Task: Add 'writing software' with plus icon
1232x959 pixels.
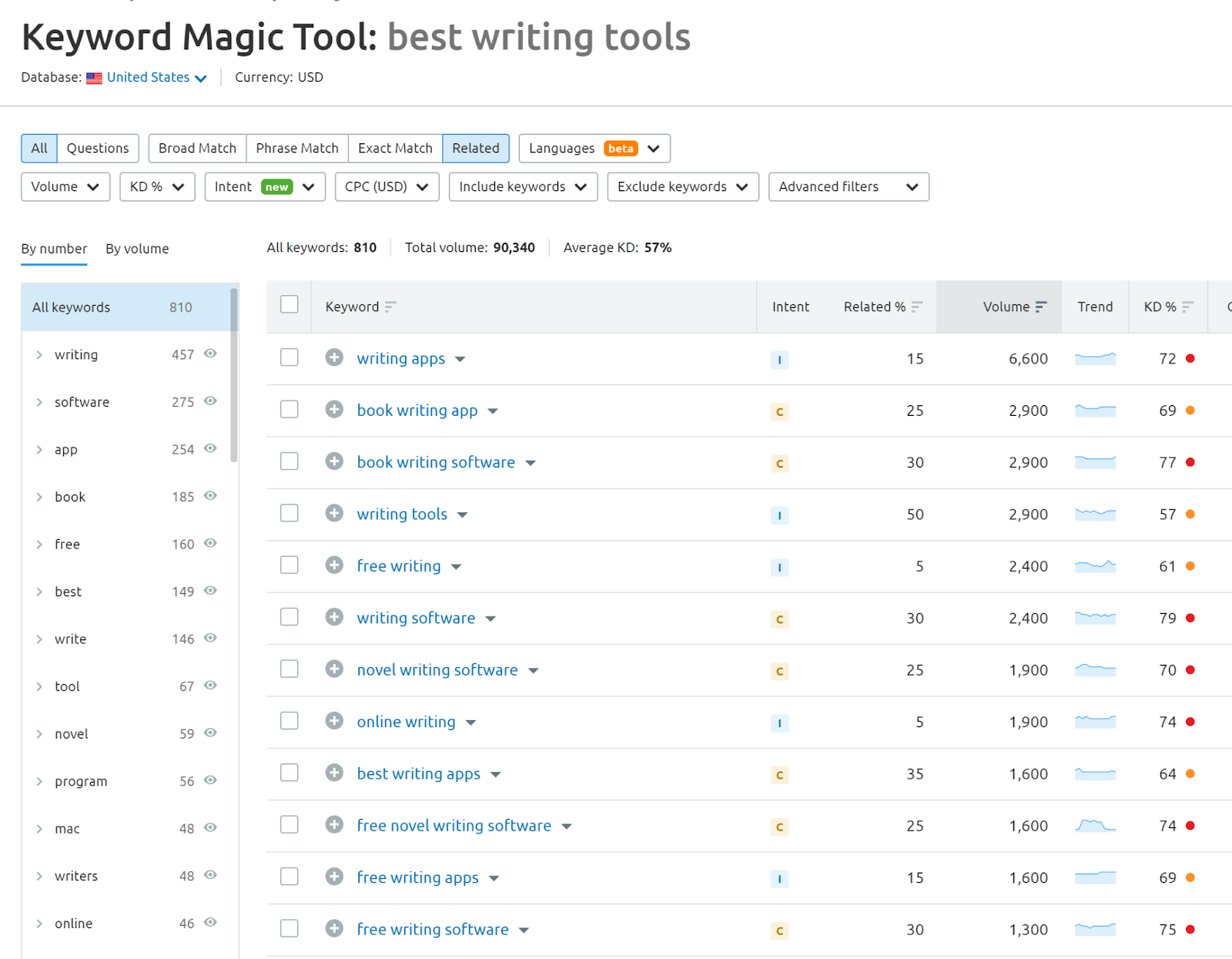Action: coord(334,617)
